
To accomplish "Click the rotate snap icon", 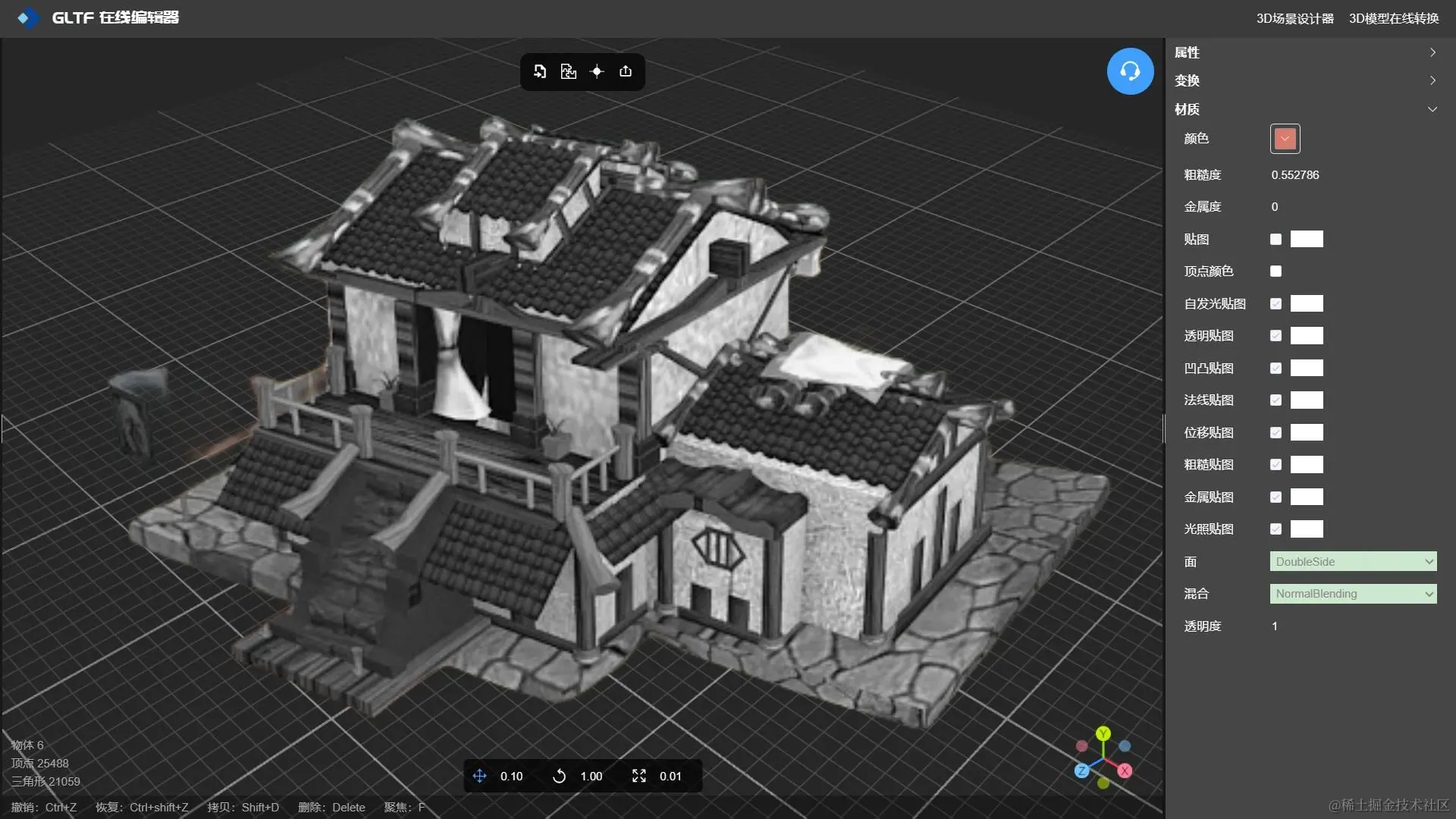I will tap(559, 776).
